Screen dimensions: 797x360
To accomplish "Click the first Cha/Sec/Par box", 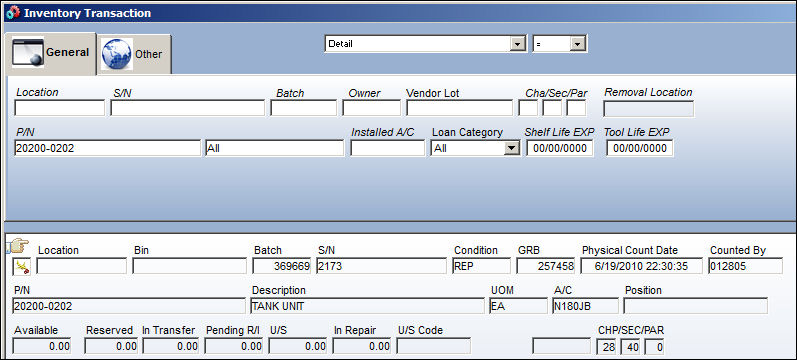I will (x=528, y=108).
